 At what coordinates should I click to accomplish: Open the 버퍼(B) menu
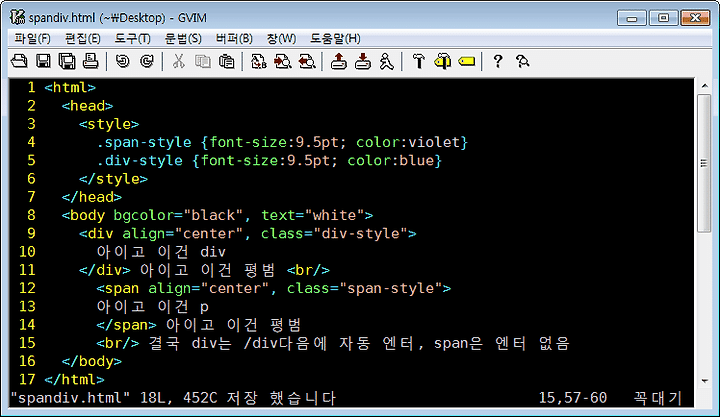pos(234,39)
